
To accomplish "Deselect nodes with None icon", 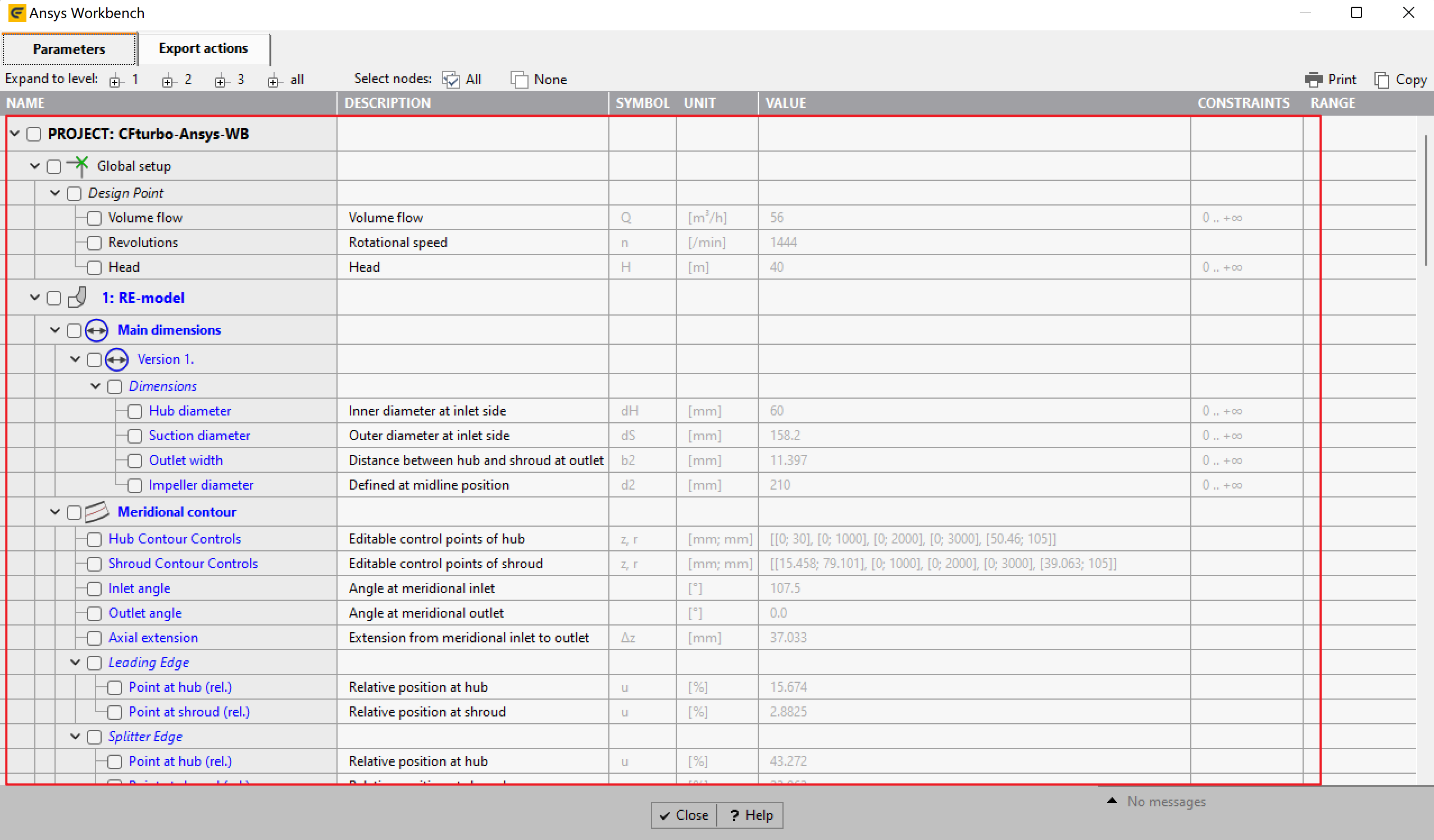I will pos(519,80).
